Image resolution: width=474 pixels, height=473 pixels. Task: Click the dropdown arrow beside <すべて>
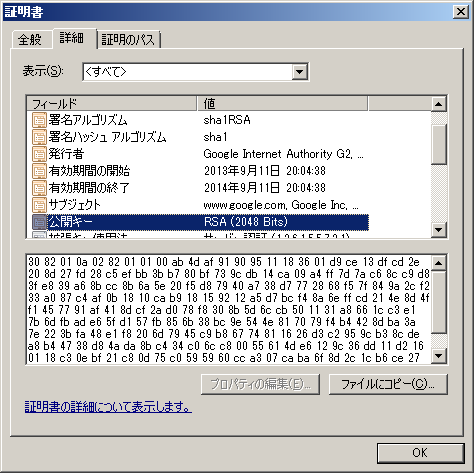coord(299,72)
